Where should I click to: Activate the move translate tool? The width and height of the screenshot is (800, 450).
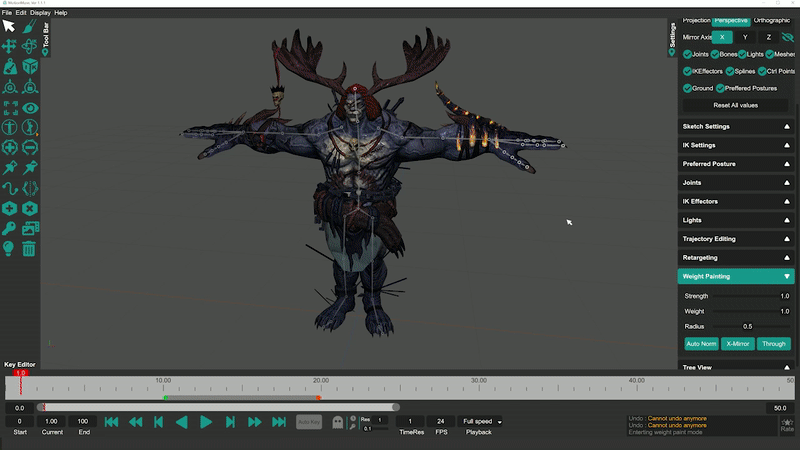click(x=9, y=46)
